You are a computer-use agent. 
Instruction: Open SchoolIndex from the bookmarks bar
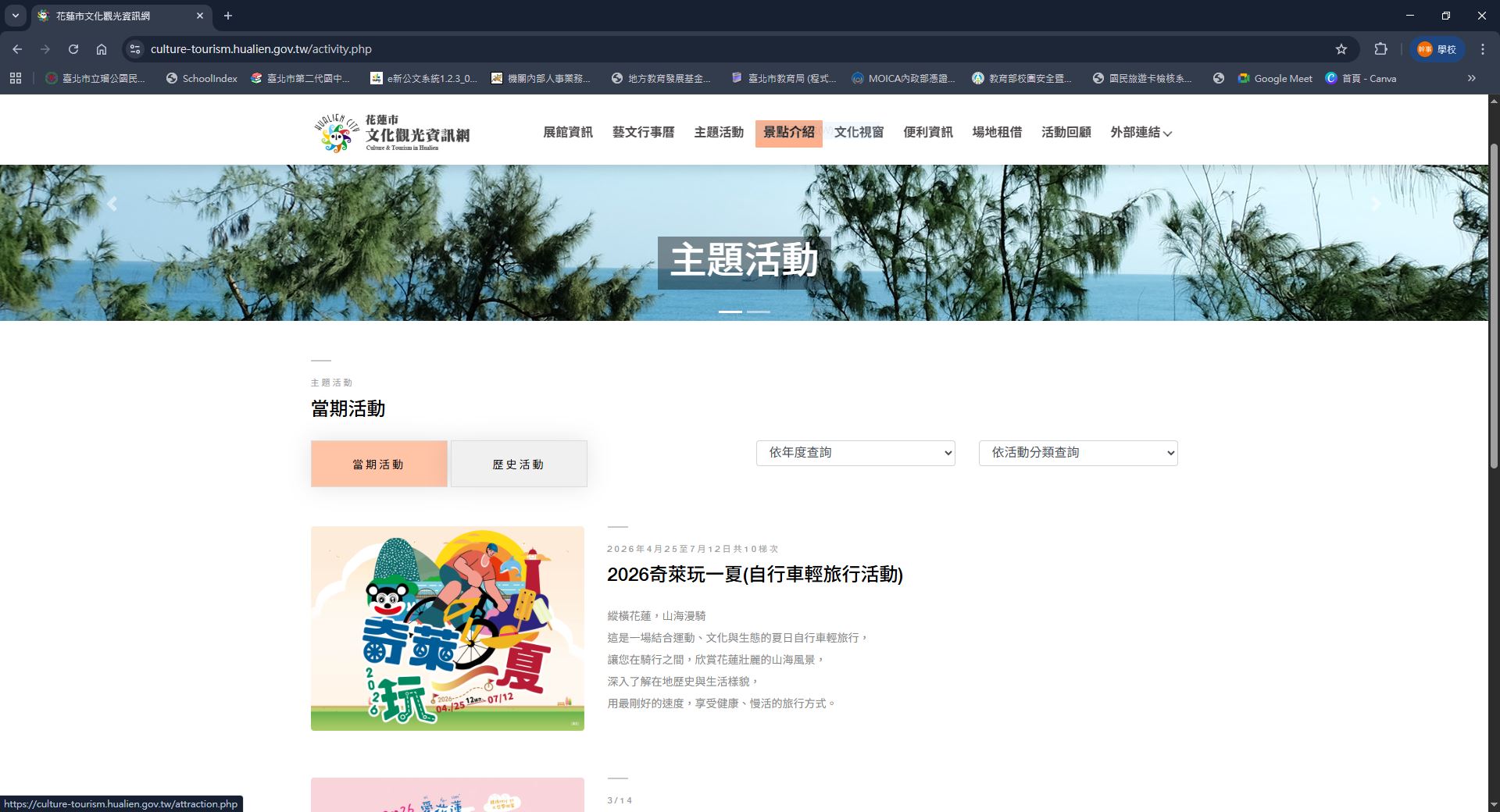(202, 78)
